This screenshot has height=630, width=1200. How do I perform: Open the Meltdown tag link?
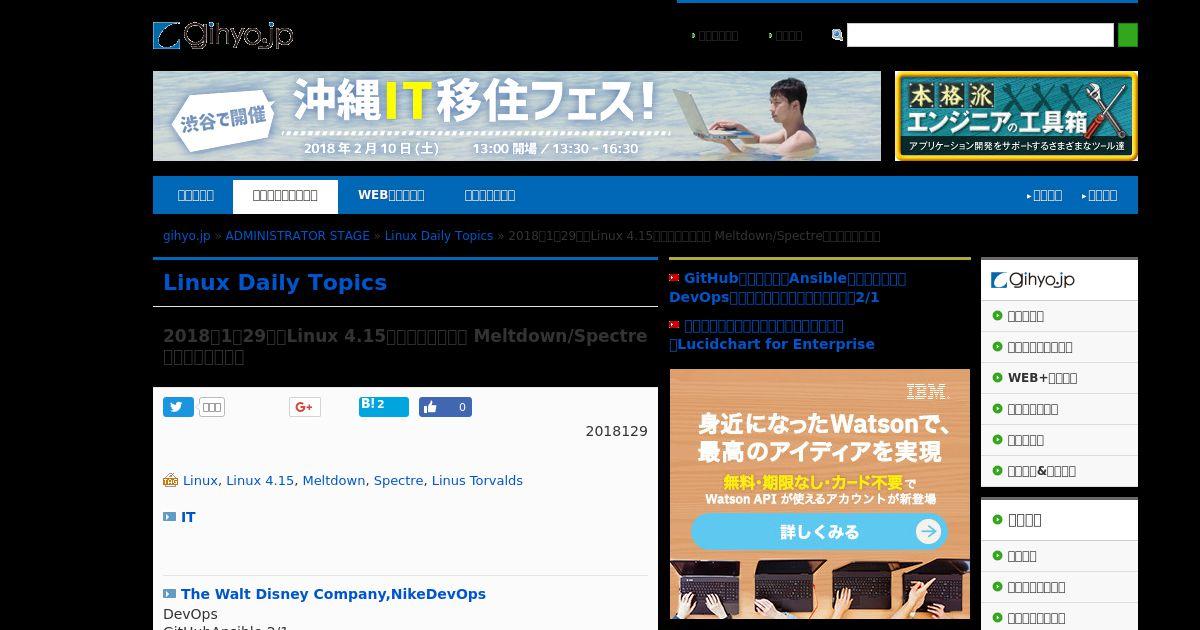tap(334, 480)
